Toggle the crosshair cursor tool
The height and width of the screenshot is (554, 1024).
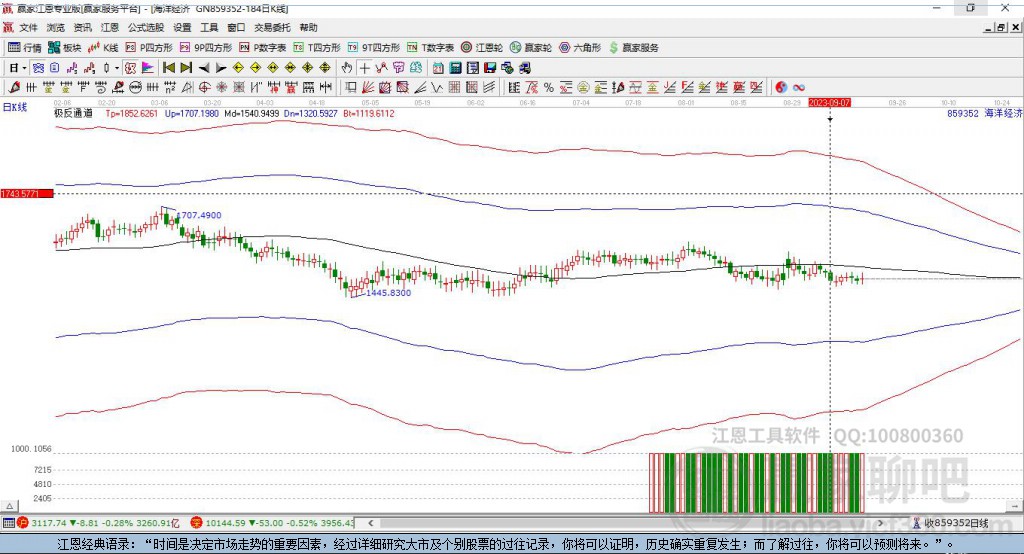[365, 67]
